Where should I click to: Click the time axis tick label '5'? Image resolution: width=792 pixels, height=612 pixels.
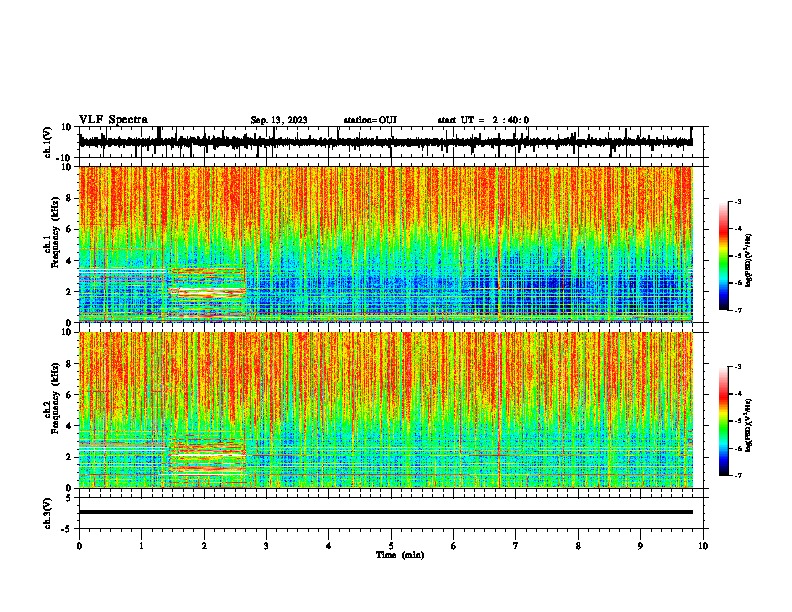pyautogui.click(x=391, y=546)
